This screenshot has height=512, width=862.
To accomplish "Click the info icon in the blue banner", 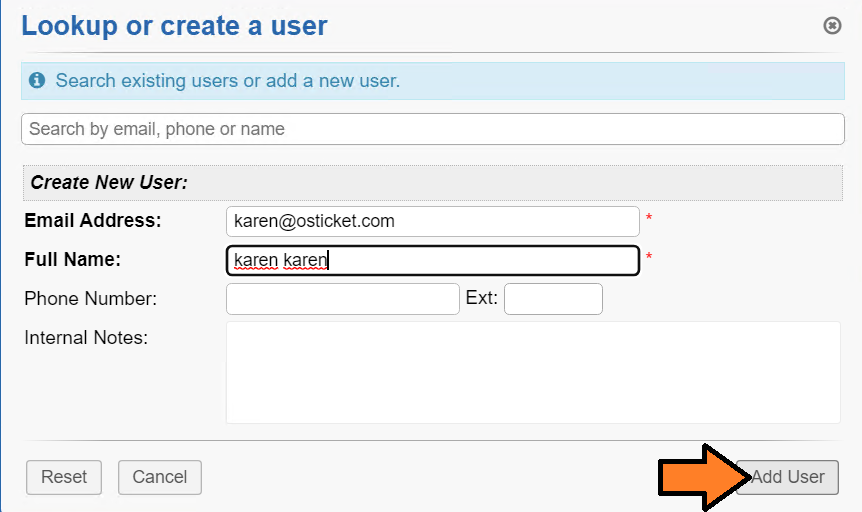I will coord(37,80).
